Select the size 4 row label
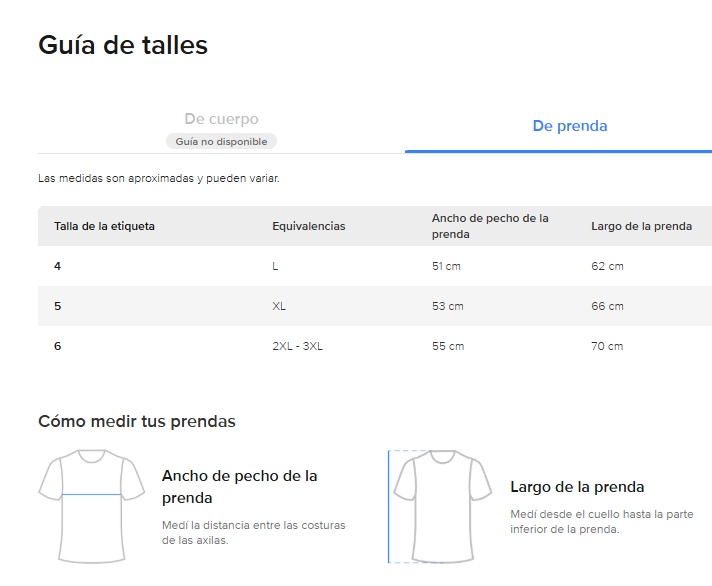This screenshot has width=712, height=586. point(58,266)
